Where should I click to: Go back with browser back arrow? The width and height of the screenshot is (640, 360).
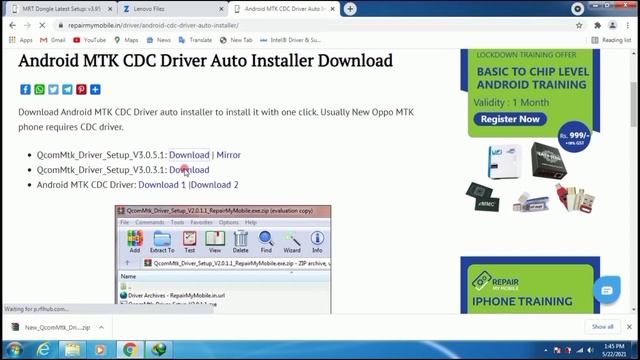13,25
